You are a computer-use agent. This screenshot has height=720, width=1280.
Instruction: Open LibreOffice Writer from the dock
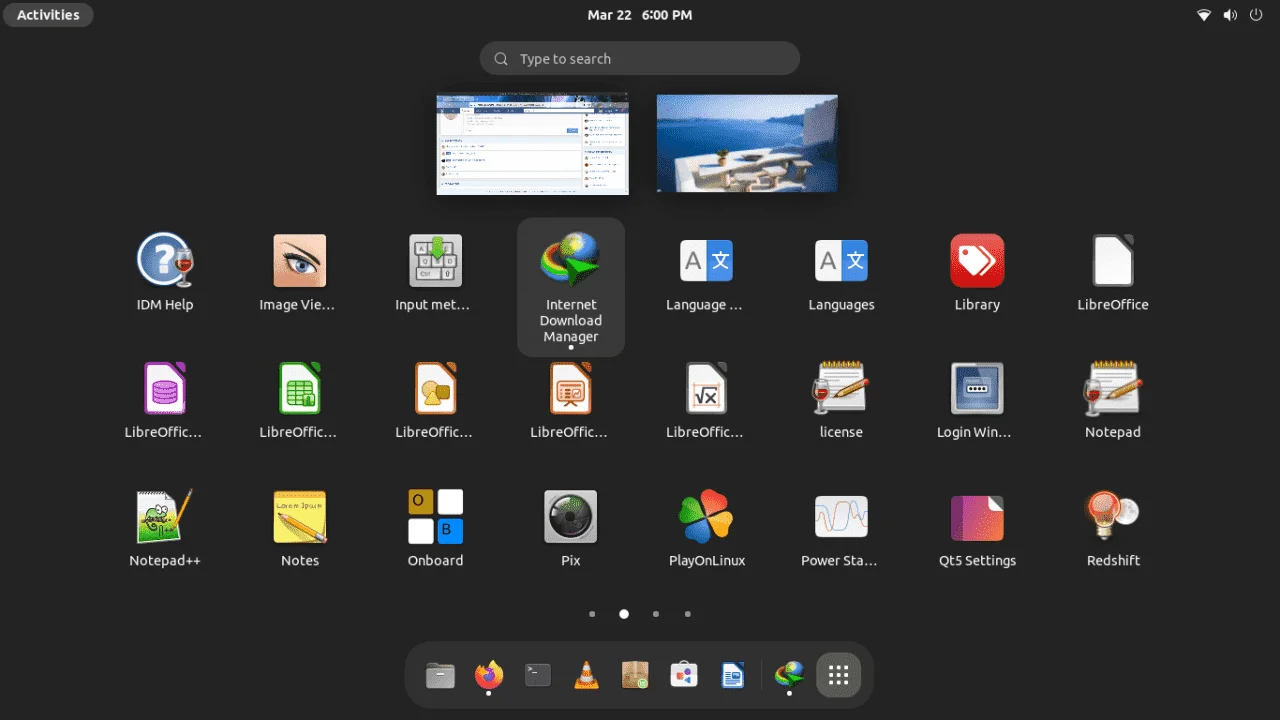732,676
